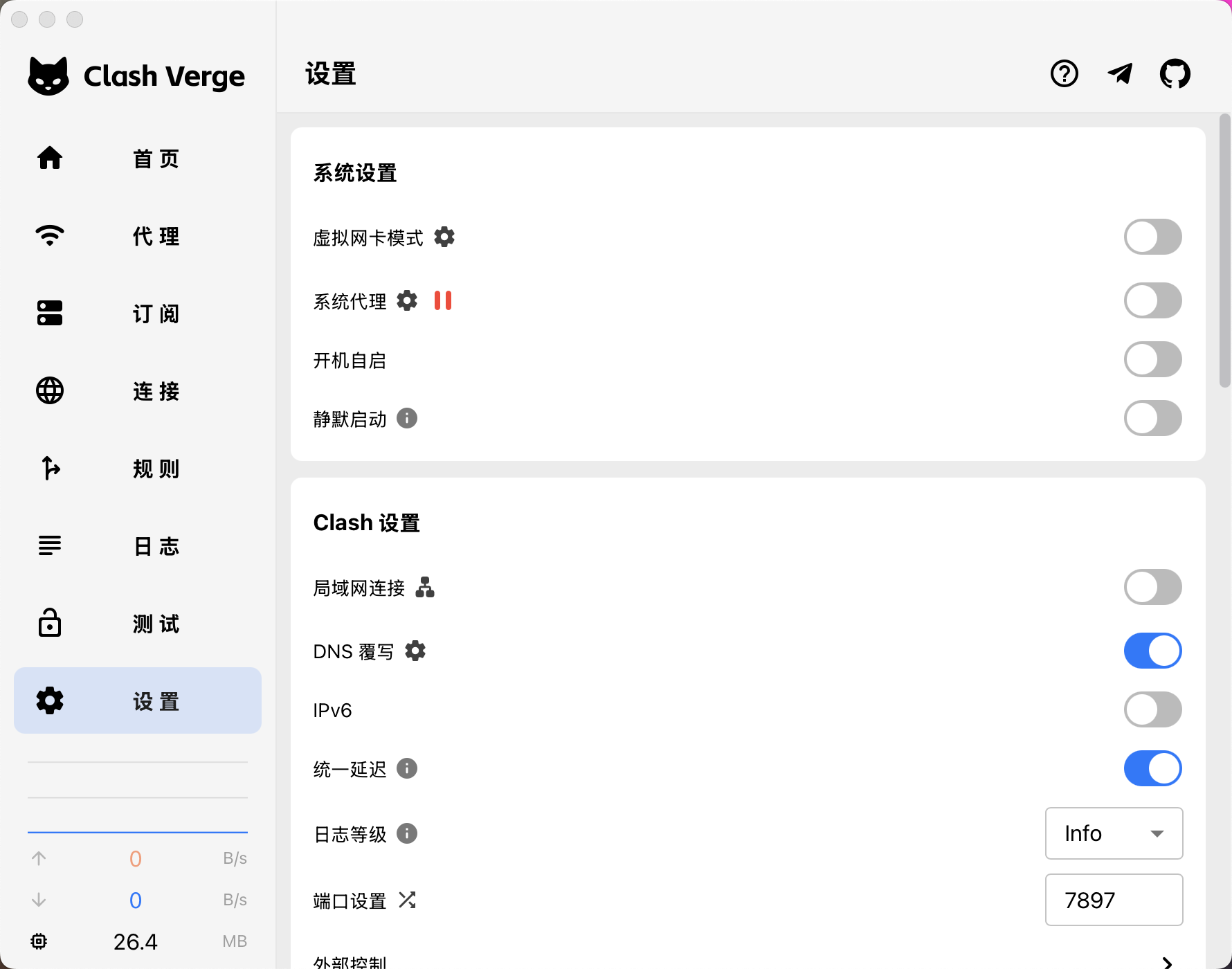The image size is (1232, 969).
Task: Expand 外部控制 with chevron arrow
Action: tap(1167, 963)
